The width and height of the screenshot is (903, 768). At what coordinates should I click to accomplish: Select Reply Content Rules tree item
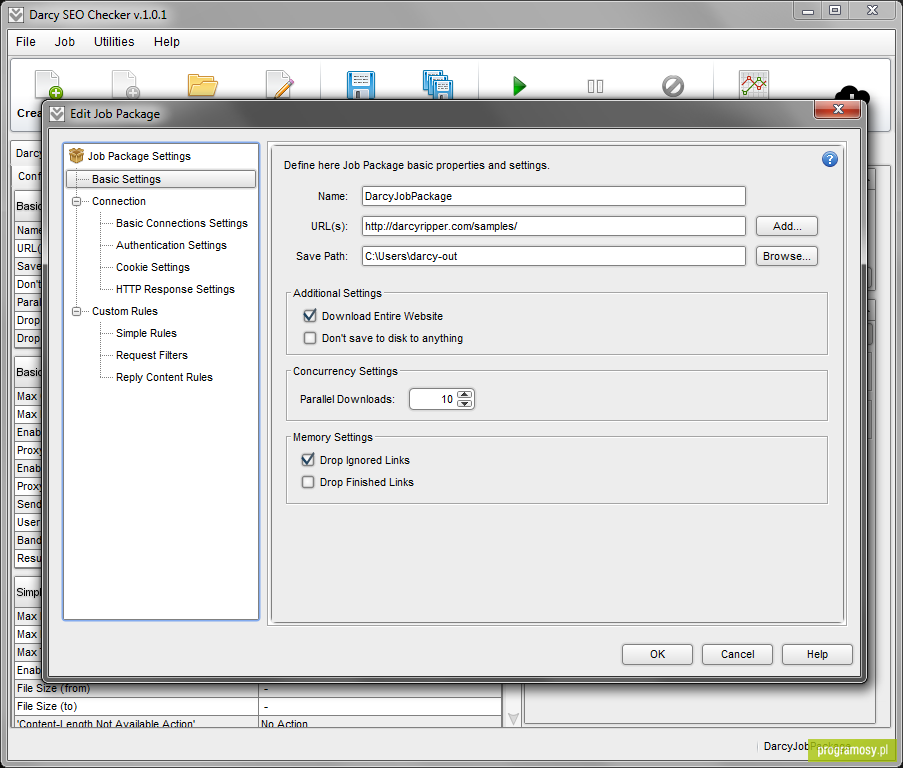pyautogui.click(x=164, y=377)
